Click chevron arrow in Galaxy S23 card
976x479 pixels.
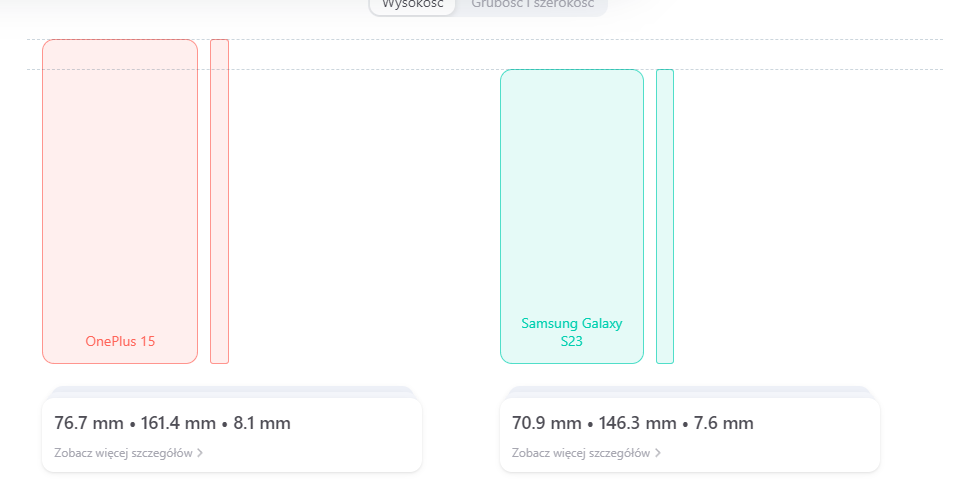pyautogui.click(x=659, y=453)
